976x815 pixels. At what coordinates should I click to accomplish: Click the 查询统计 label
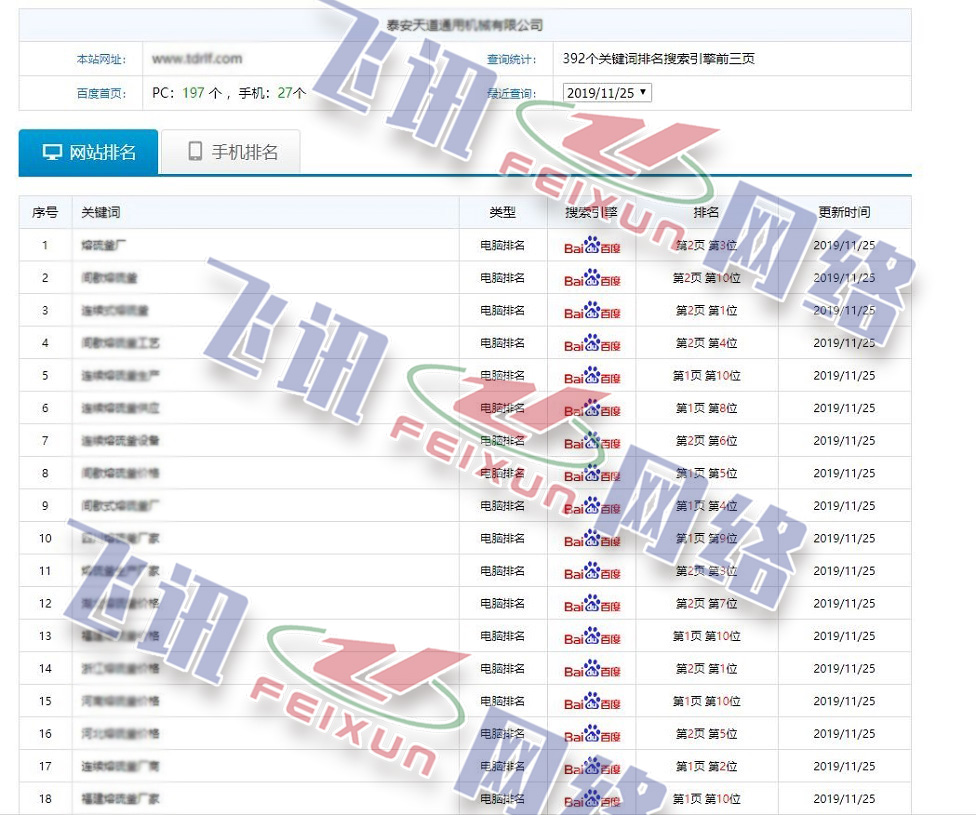[x=511, y=59]
